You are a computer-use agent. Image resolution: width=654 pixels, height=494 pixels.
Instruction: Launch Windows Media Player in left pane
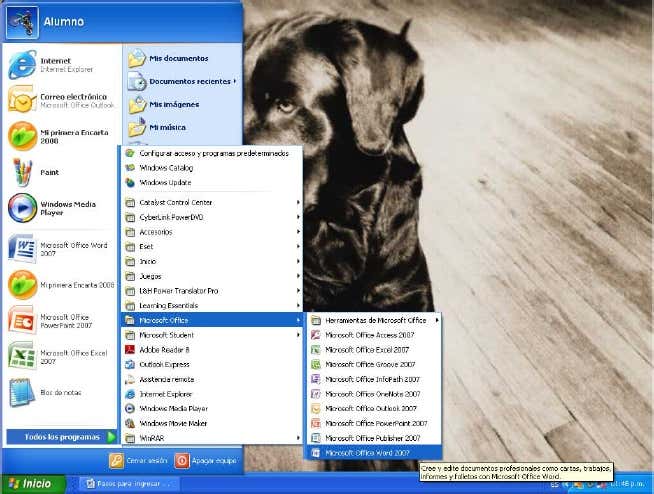tap(61, 208)
